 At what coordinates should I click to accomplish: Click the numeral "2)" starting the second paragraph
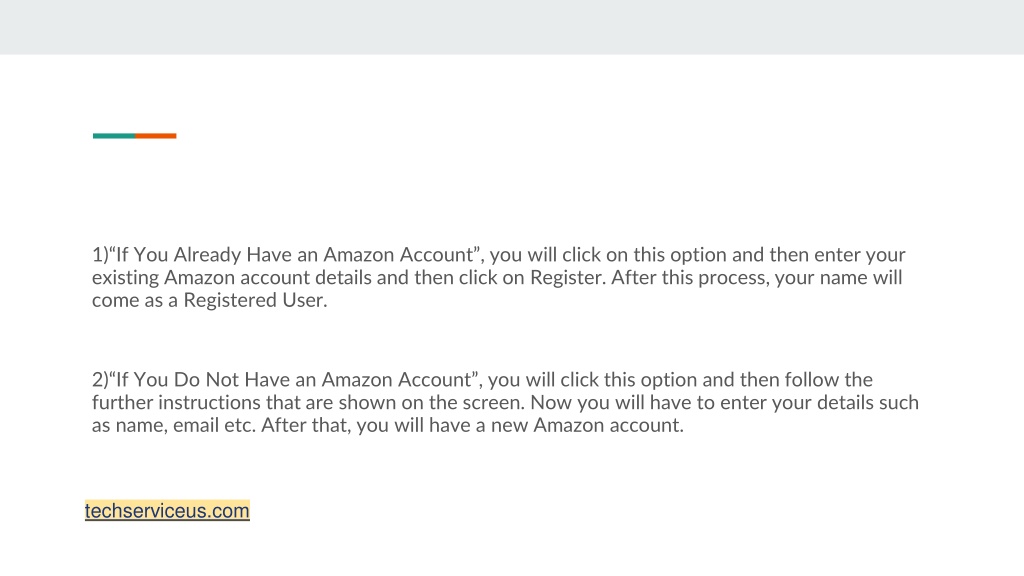click(100, 379)
